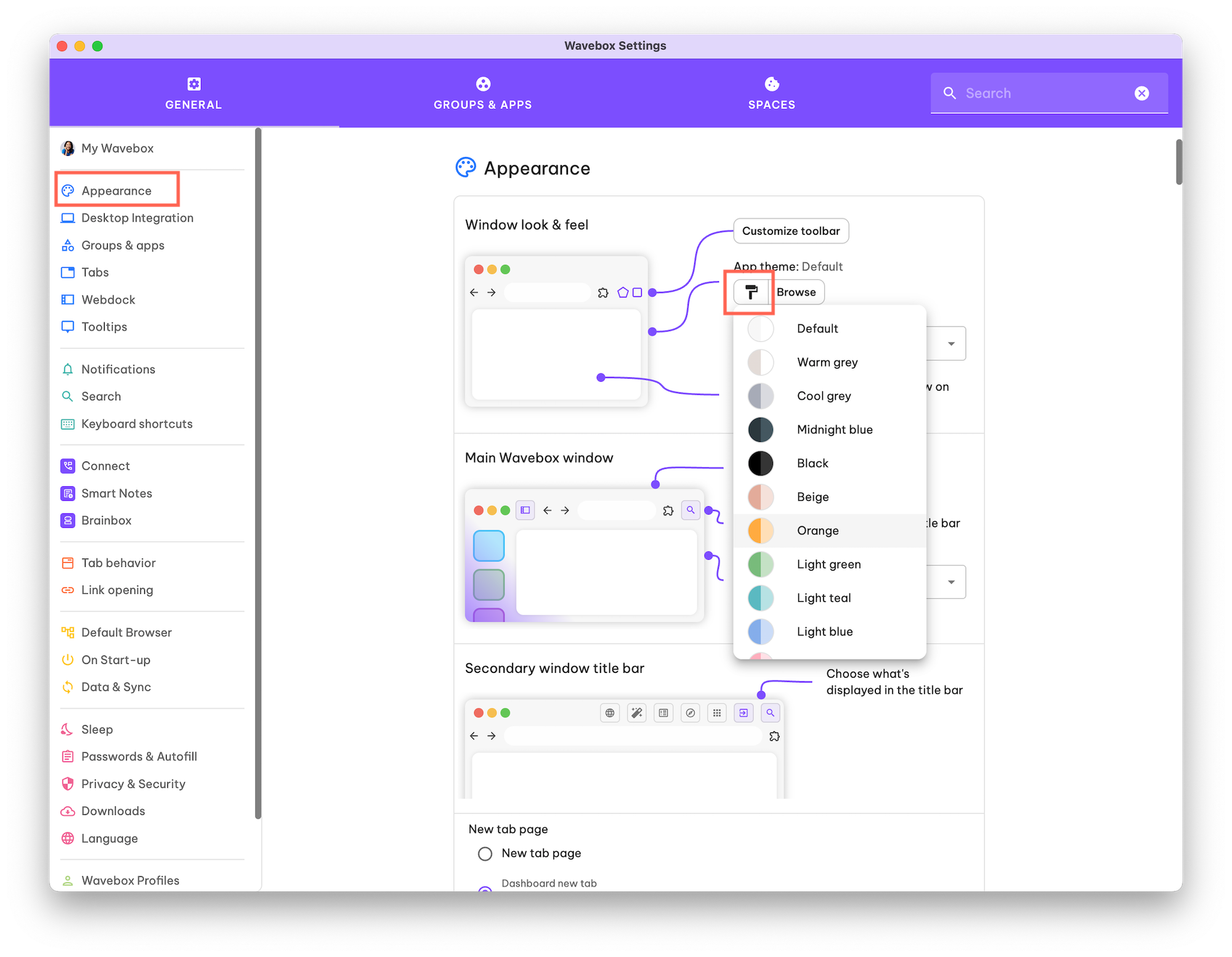Click the Sleep moon icon
1232x957 pixels.
pos(68,729)
